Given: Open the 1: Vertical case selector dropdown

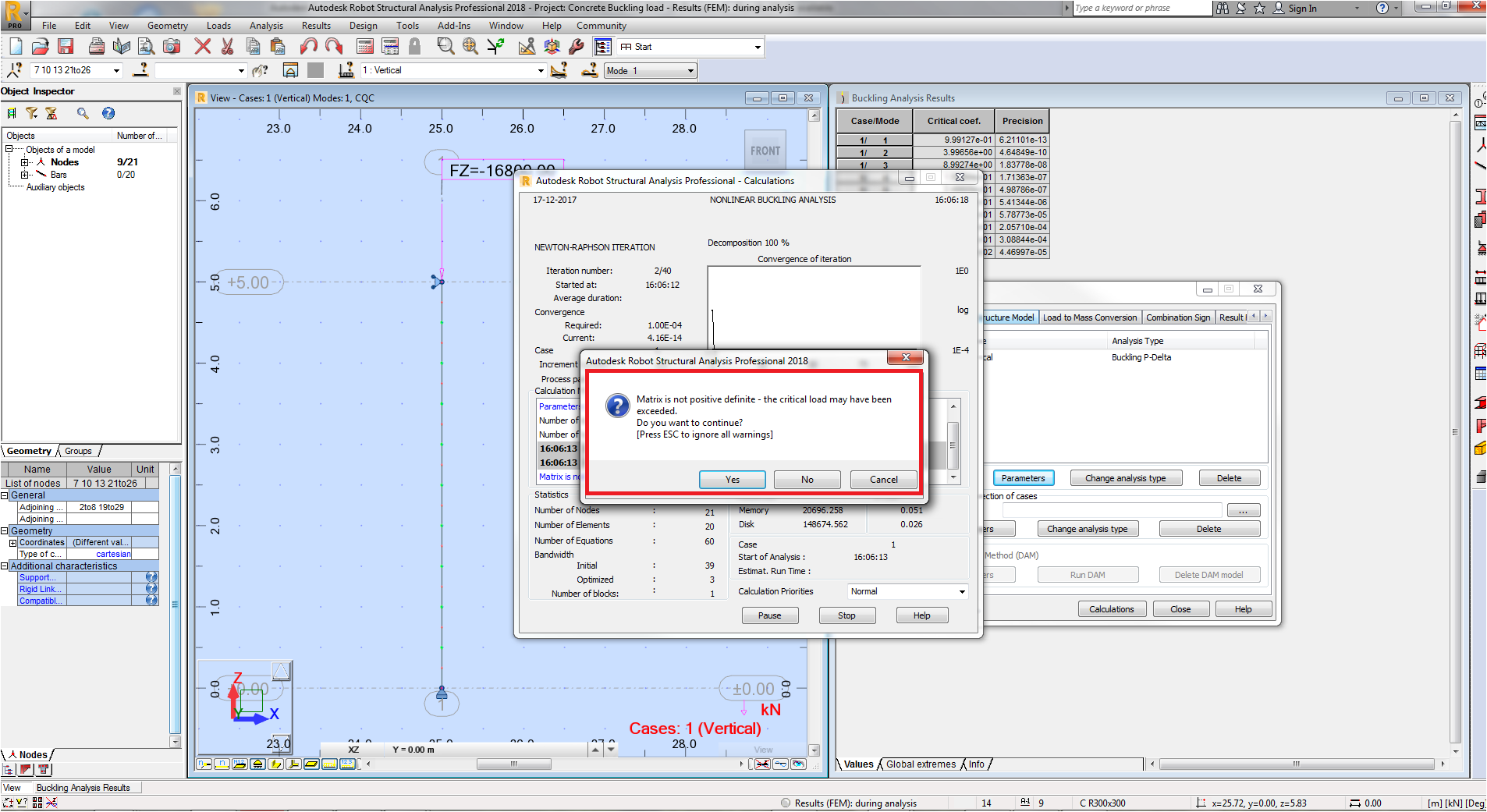Looking at the screenshot, I should pyautogui.click(x=540, y=70).
